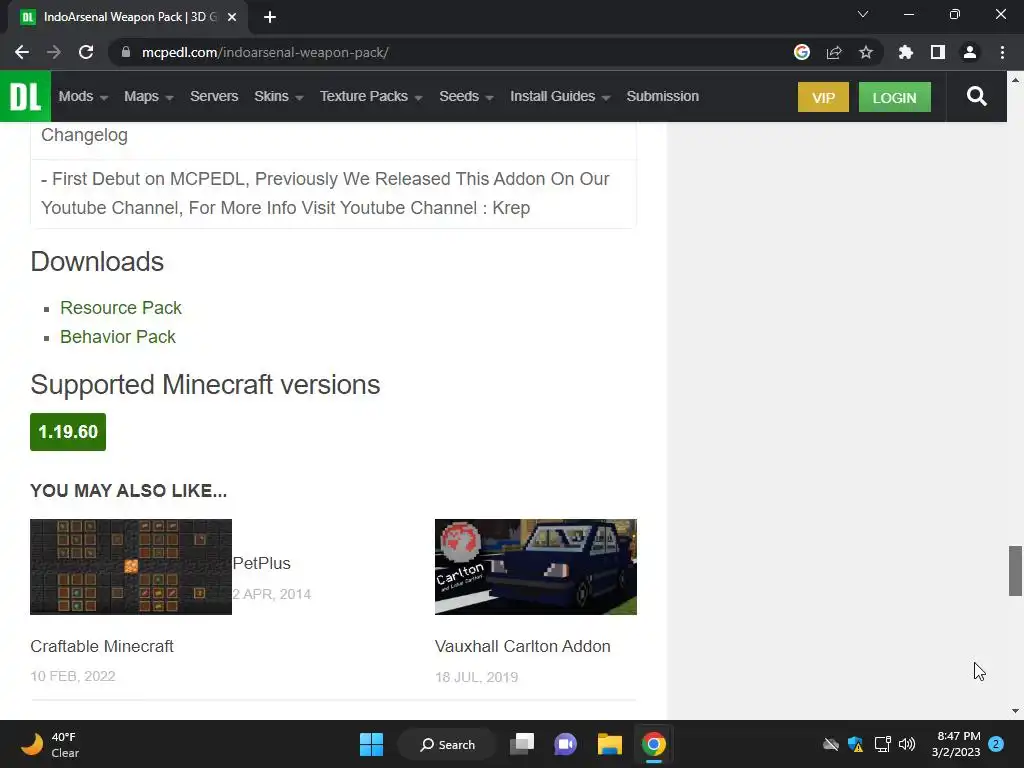Click the taskbar Search box

click(x=448, y=744)
